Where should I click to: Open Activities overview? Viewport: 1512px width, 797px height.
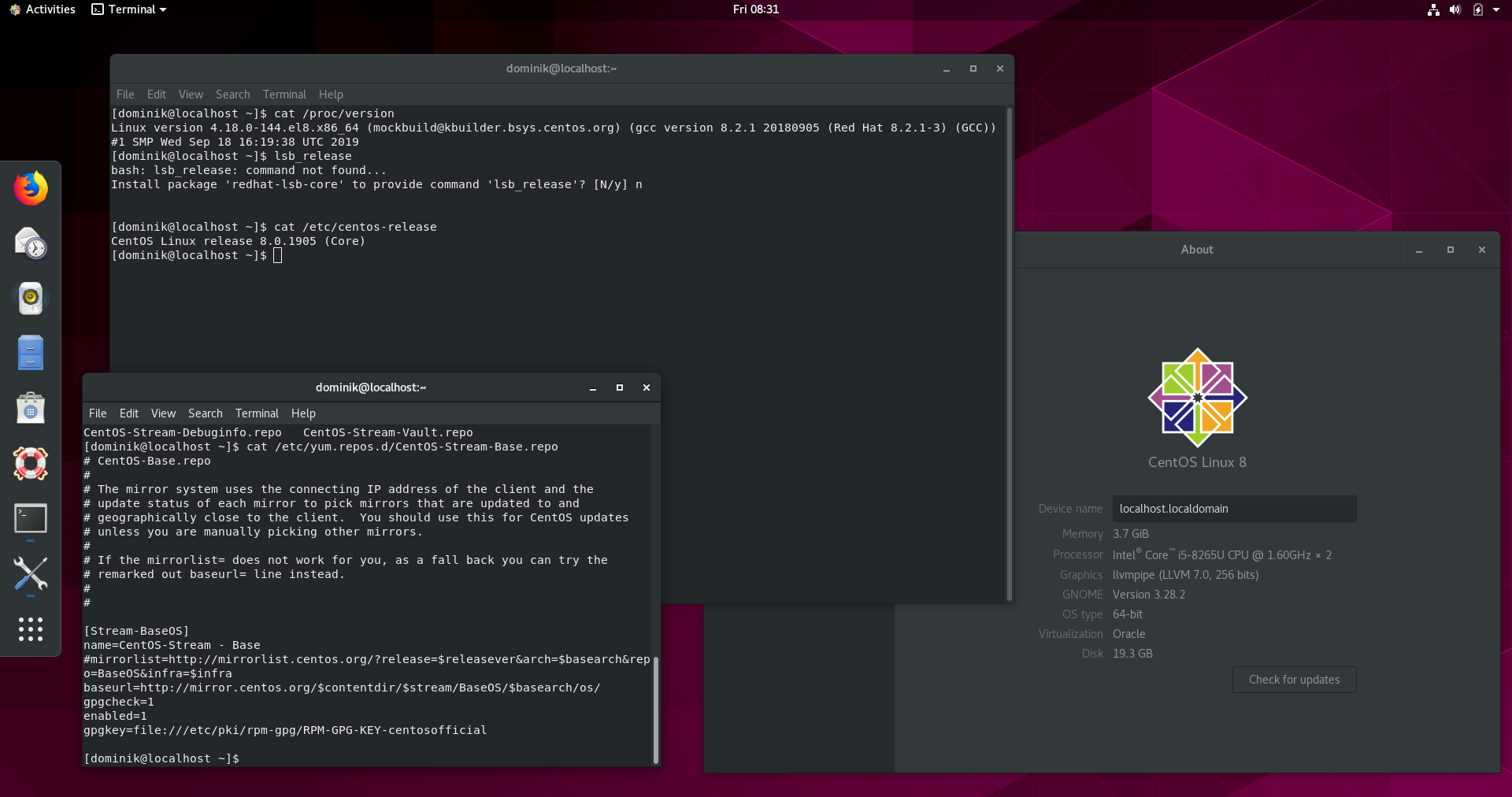click(43, 9)
